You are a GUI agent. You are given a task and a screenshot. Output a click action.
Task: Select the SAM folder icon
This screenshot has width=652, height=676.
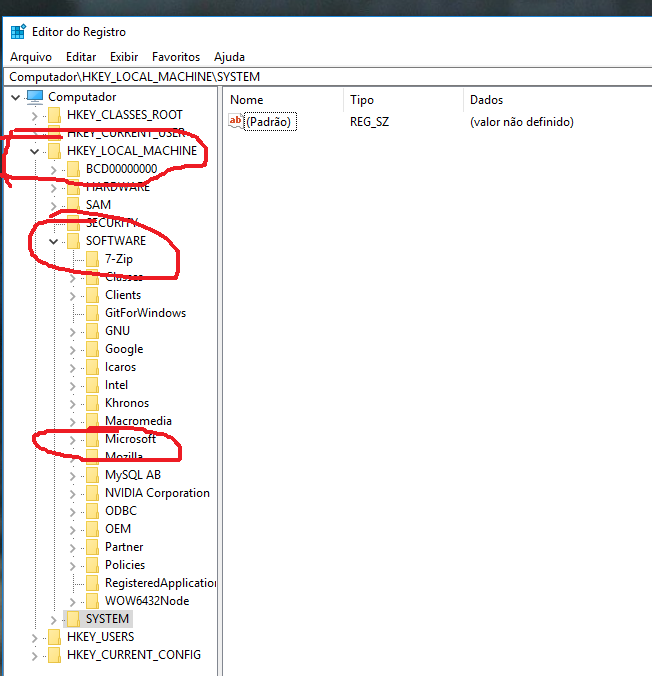click(73, 205)
